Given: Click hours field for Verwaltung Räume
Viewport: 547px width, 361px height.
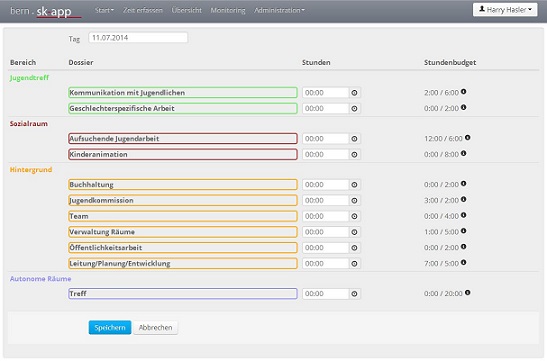Looking at the screenshot, I should point(325,232).
